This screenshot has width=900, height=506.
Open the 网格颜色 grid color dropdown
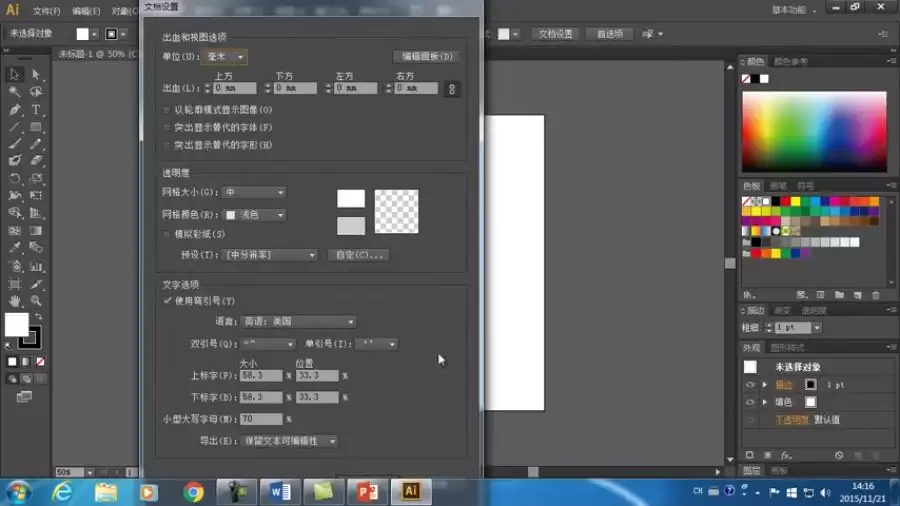[x=254, y=215]
